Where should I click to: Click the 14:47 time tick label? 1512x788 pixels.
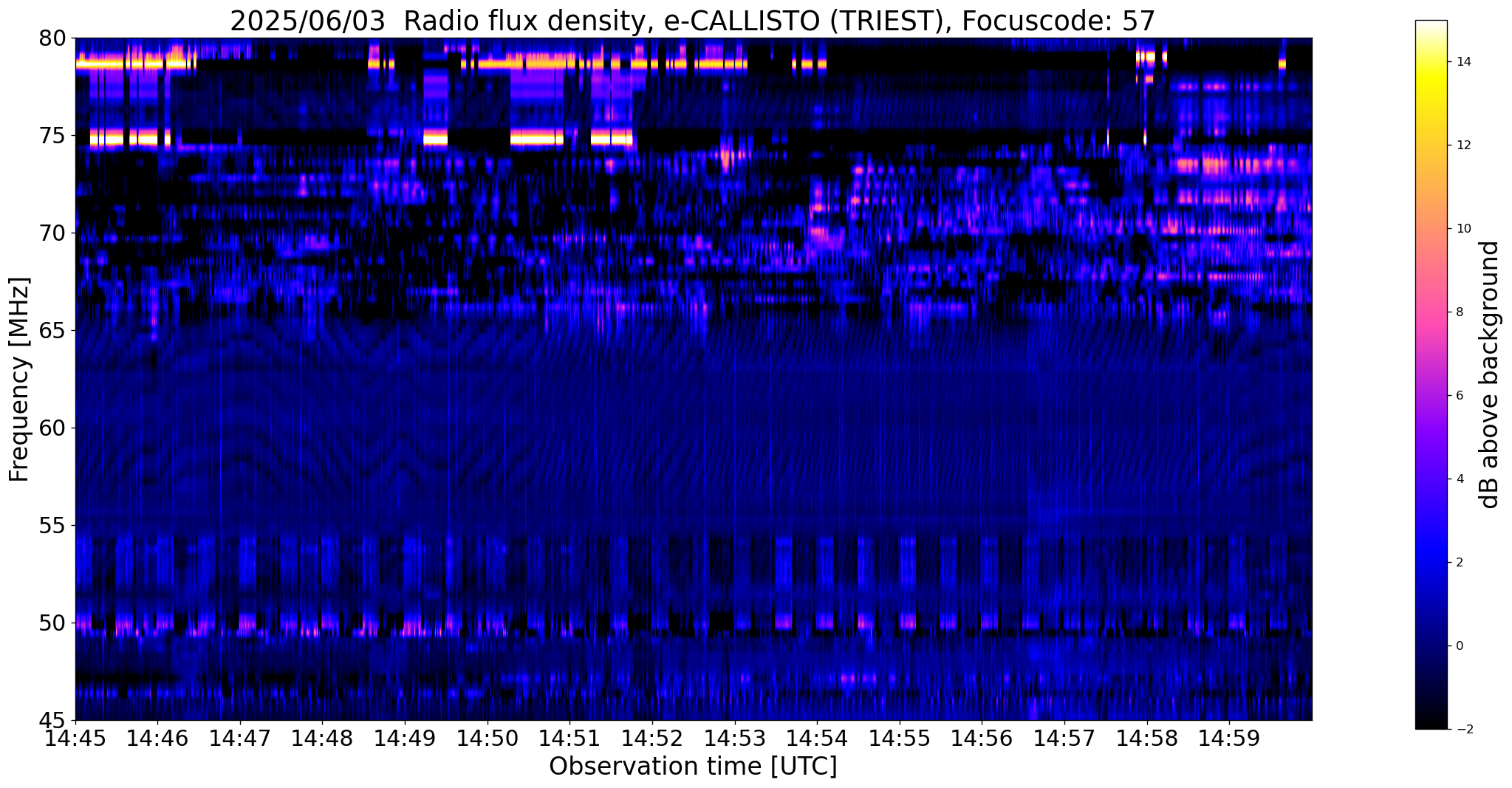pos(240,738)
